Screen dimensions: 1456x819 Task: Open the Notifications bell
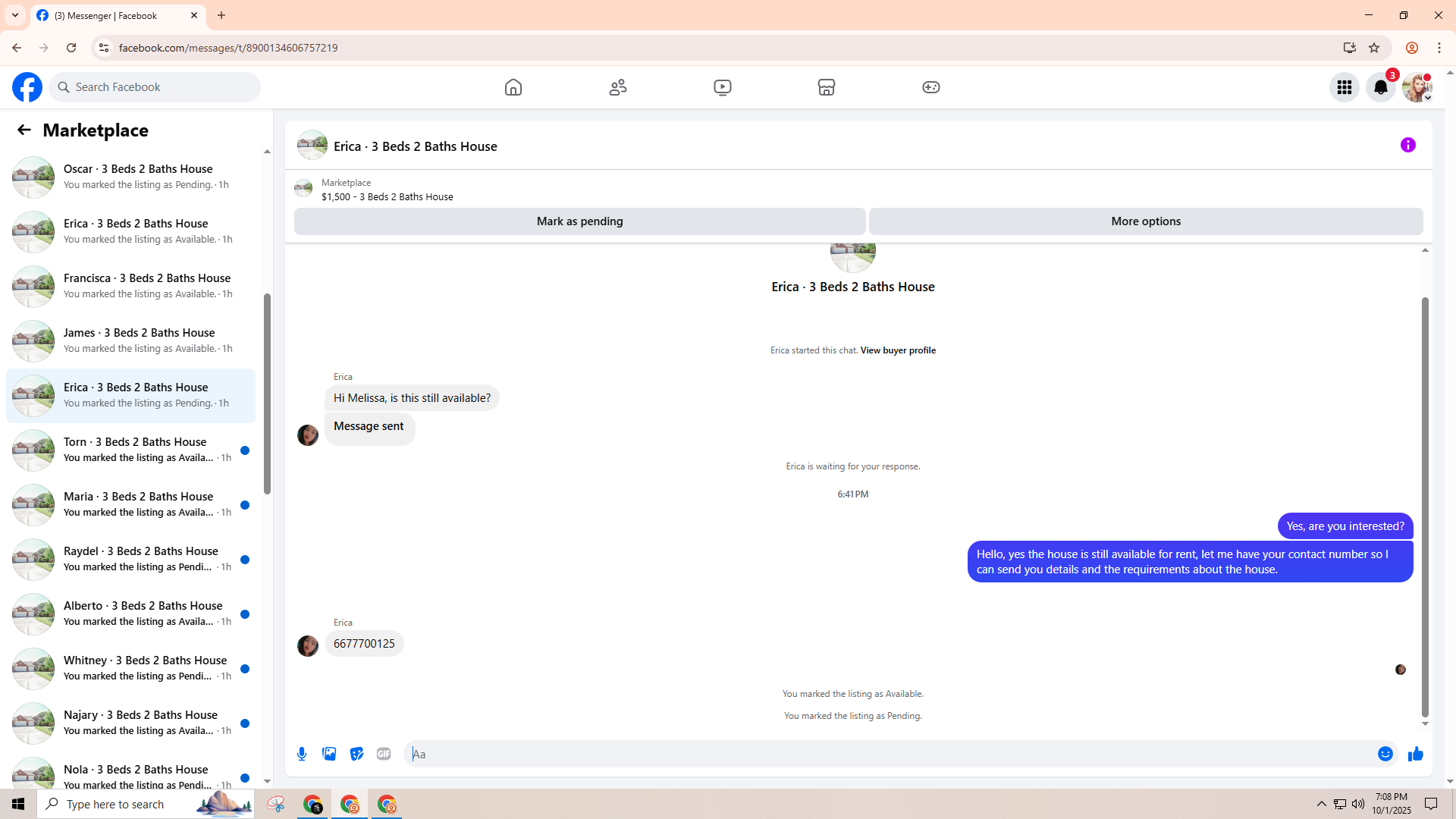[x=1381, y=87]
